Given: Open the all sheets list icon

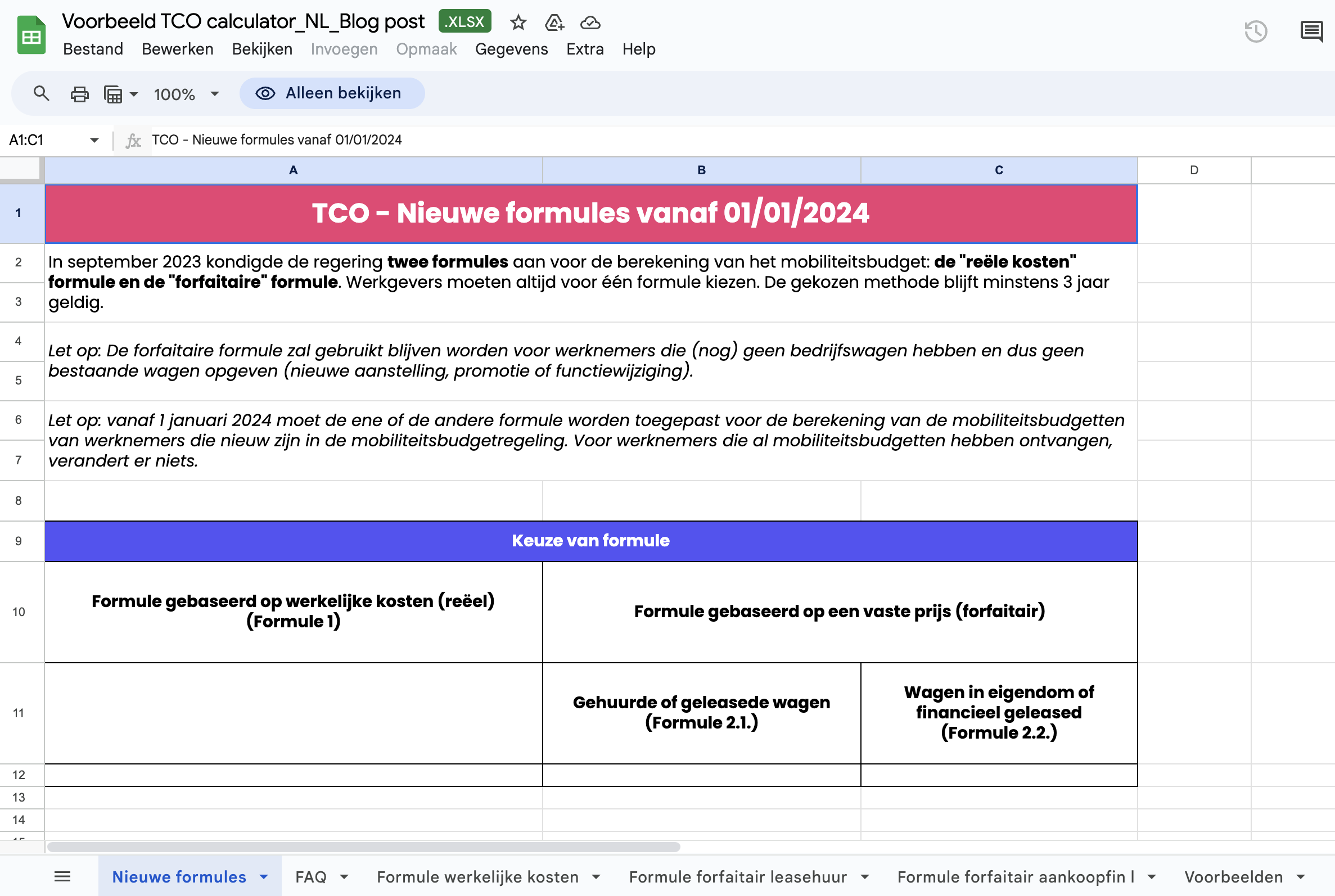Looking at the screenshot, I should pyautogui.click(x=62, y=876).
